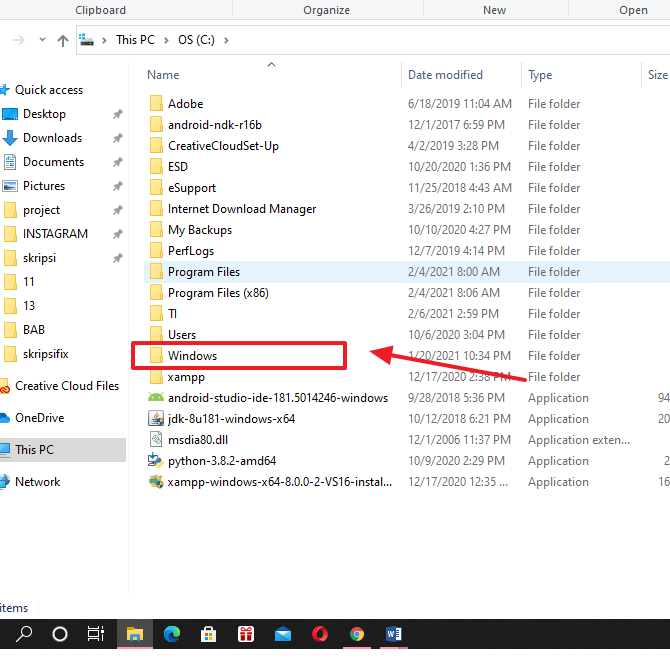Viewport: 670px width, 670px height.
Task: Select the android-studio-ide installer icon
Action: pyautogui.click(x=156, y=397)
